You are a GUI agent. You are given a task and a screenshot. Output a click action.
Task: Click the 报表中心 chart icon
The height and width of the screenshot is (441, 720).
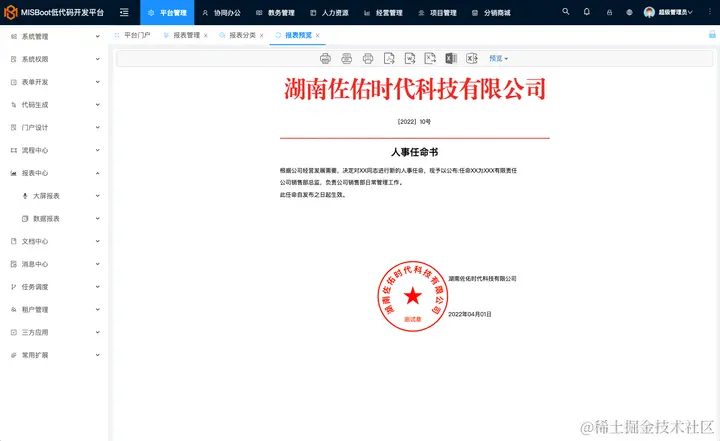(14, 173)
